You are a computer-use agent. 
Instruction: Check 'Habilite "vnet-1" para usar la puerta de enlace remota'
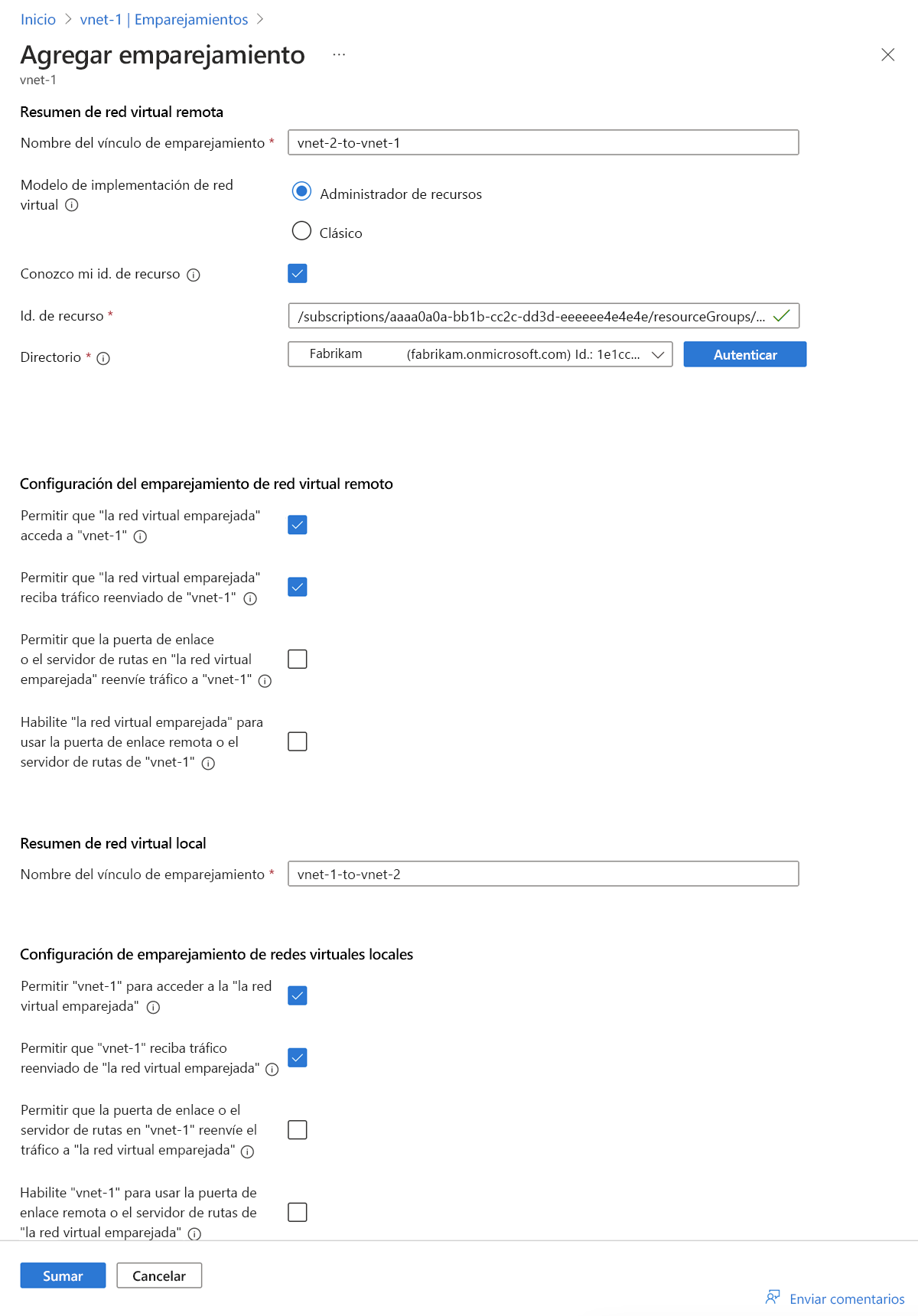click(x=298, y=1212)
